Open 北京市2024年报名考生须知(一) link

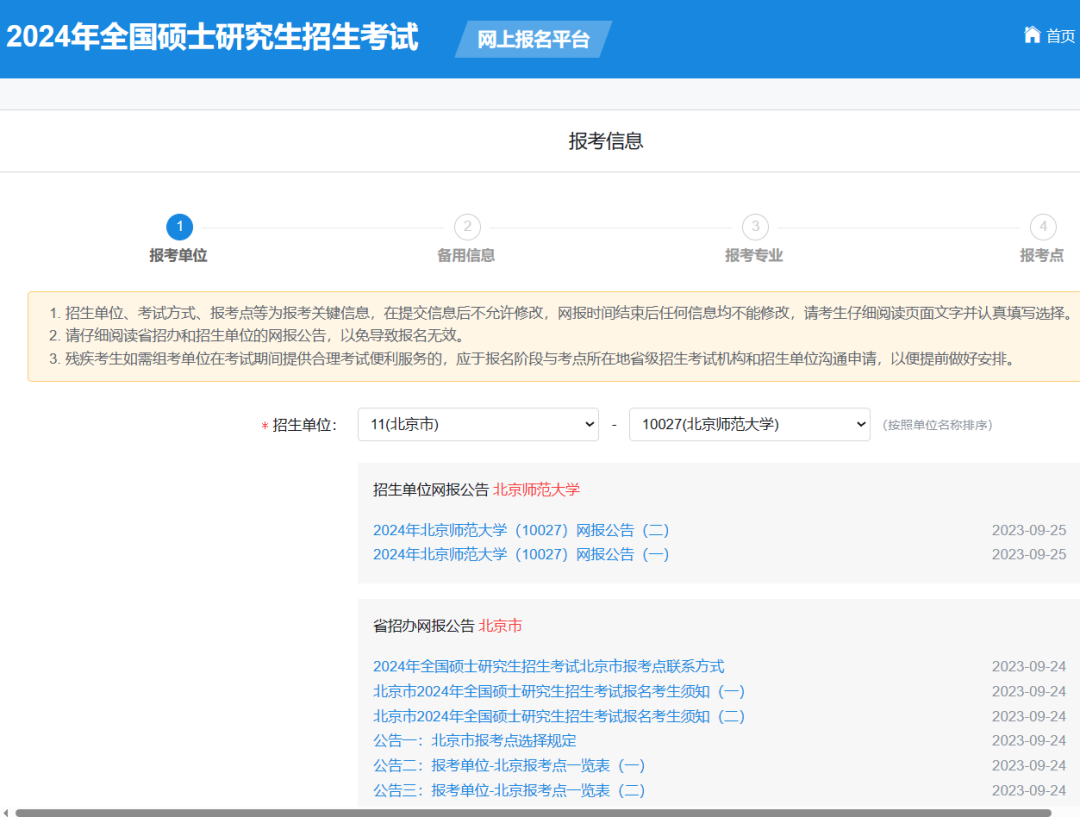pos(559,691)
